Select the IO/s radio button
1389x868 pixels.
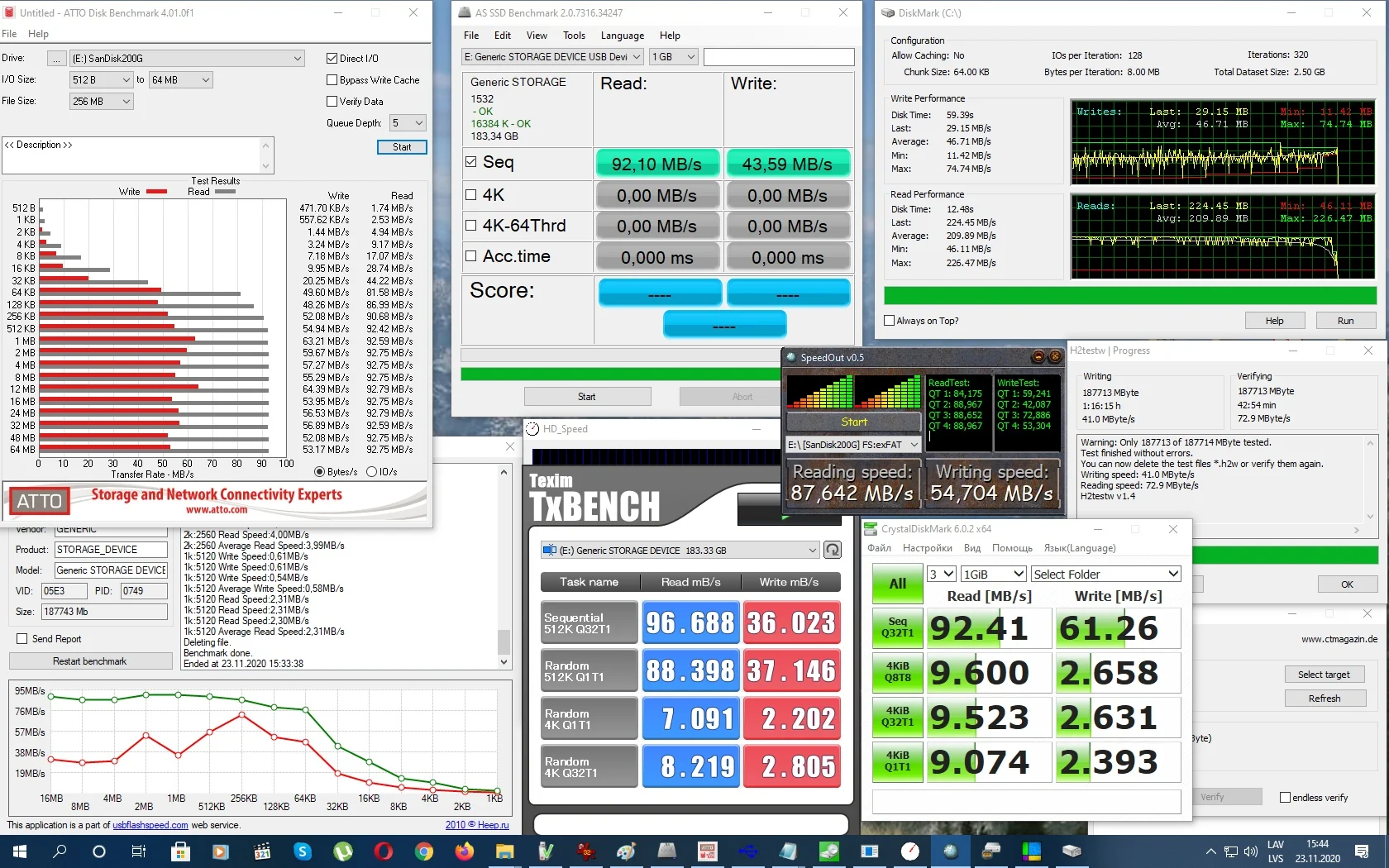coord(372,472)
